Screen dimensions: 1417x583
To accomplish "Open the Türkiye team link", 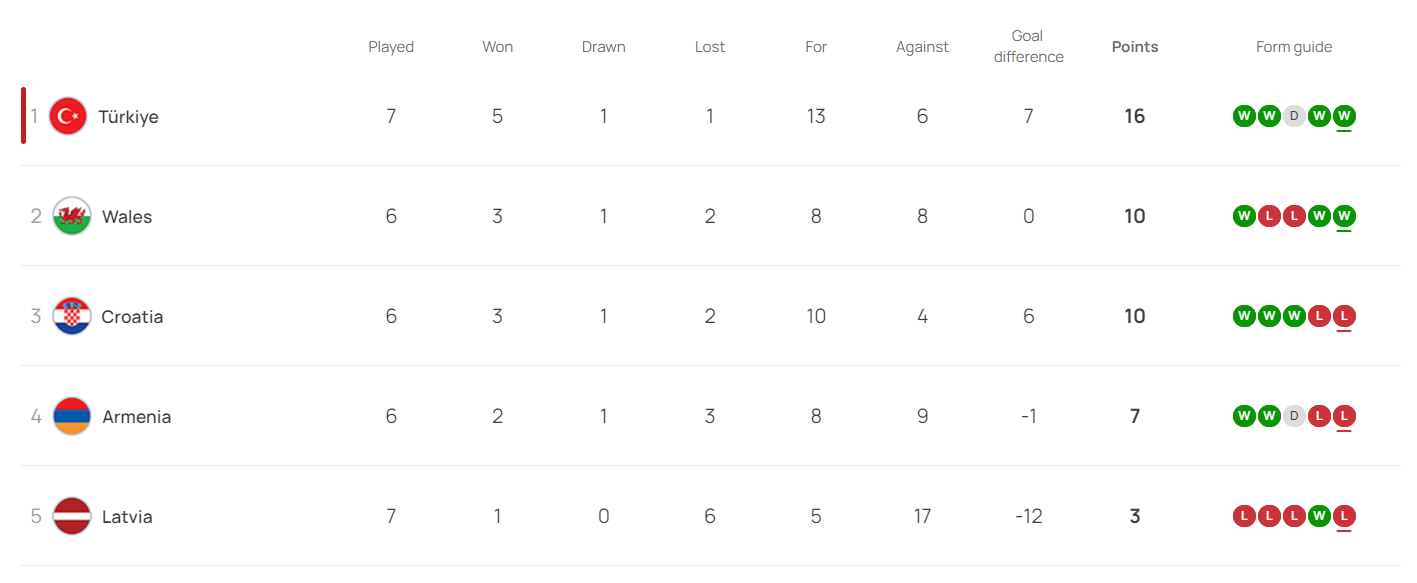I will click(128, 117).
